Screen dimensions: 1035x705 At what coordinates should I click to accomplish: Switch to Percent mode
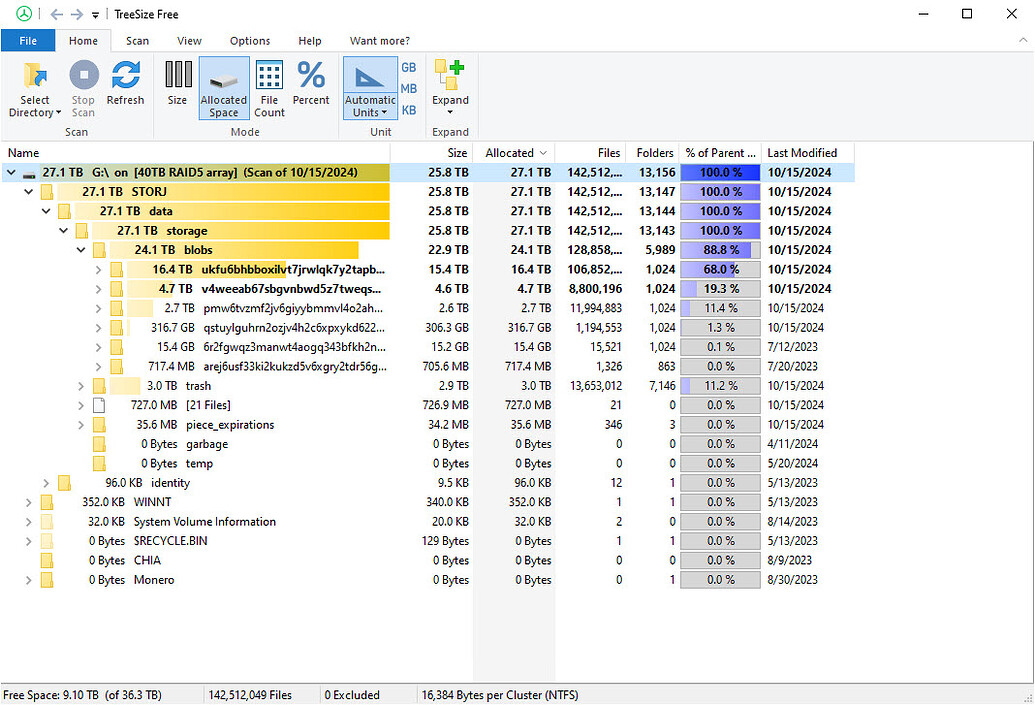point(311,83)
